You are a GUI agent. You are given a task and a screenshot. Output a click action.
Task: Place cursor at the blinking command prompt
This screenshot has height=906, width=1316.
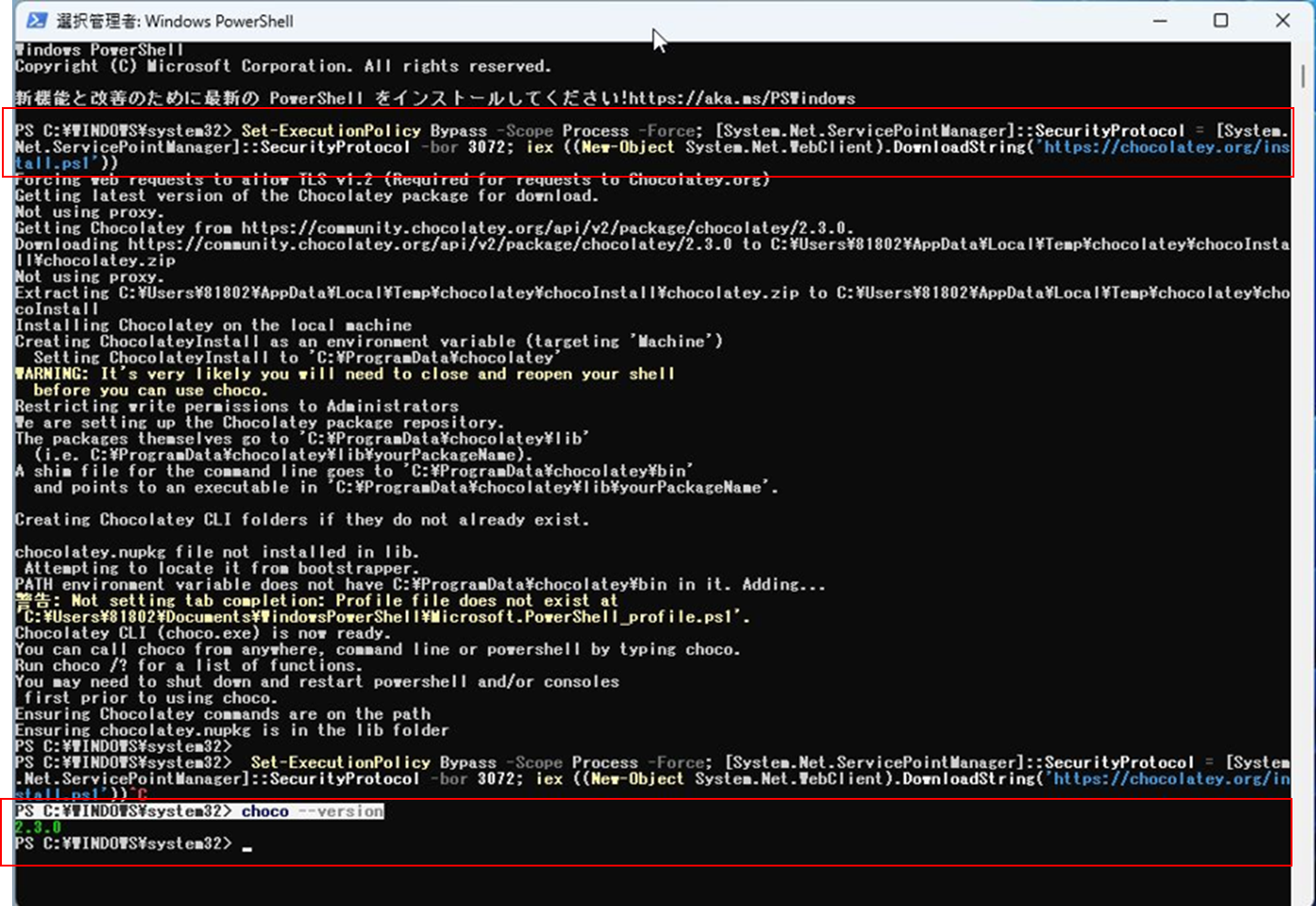(248, 844)
